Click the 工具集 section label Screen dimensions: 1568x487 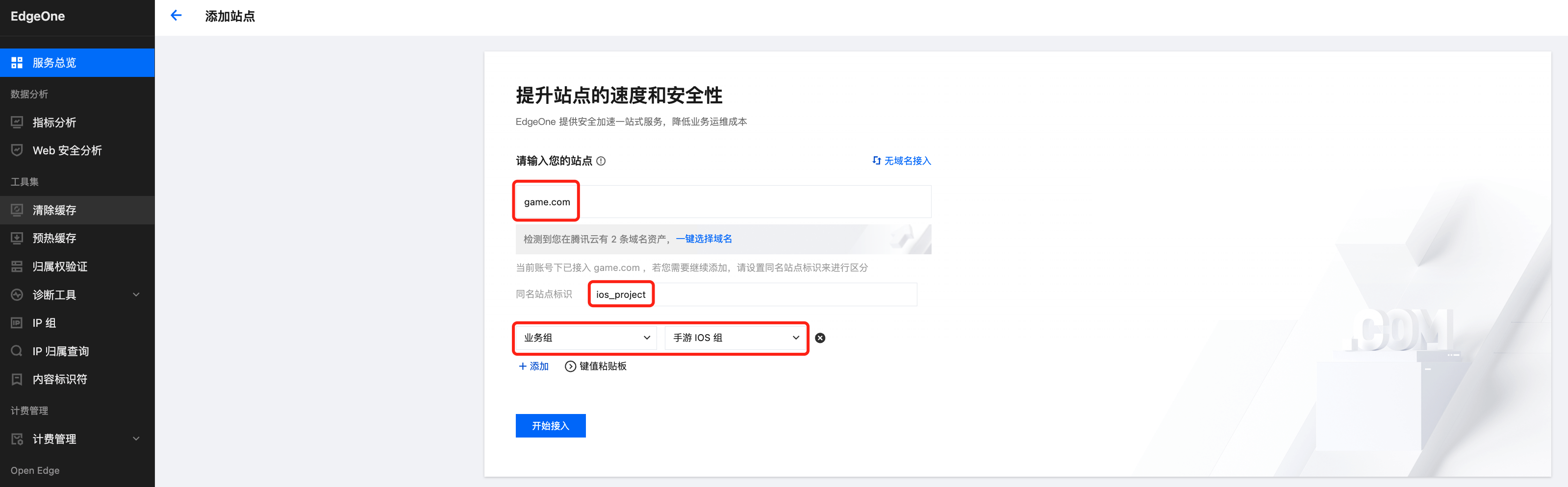click(25, 182)
